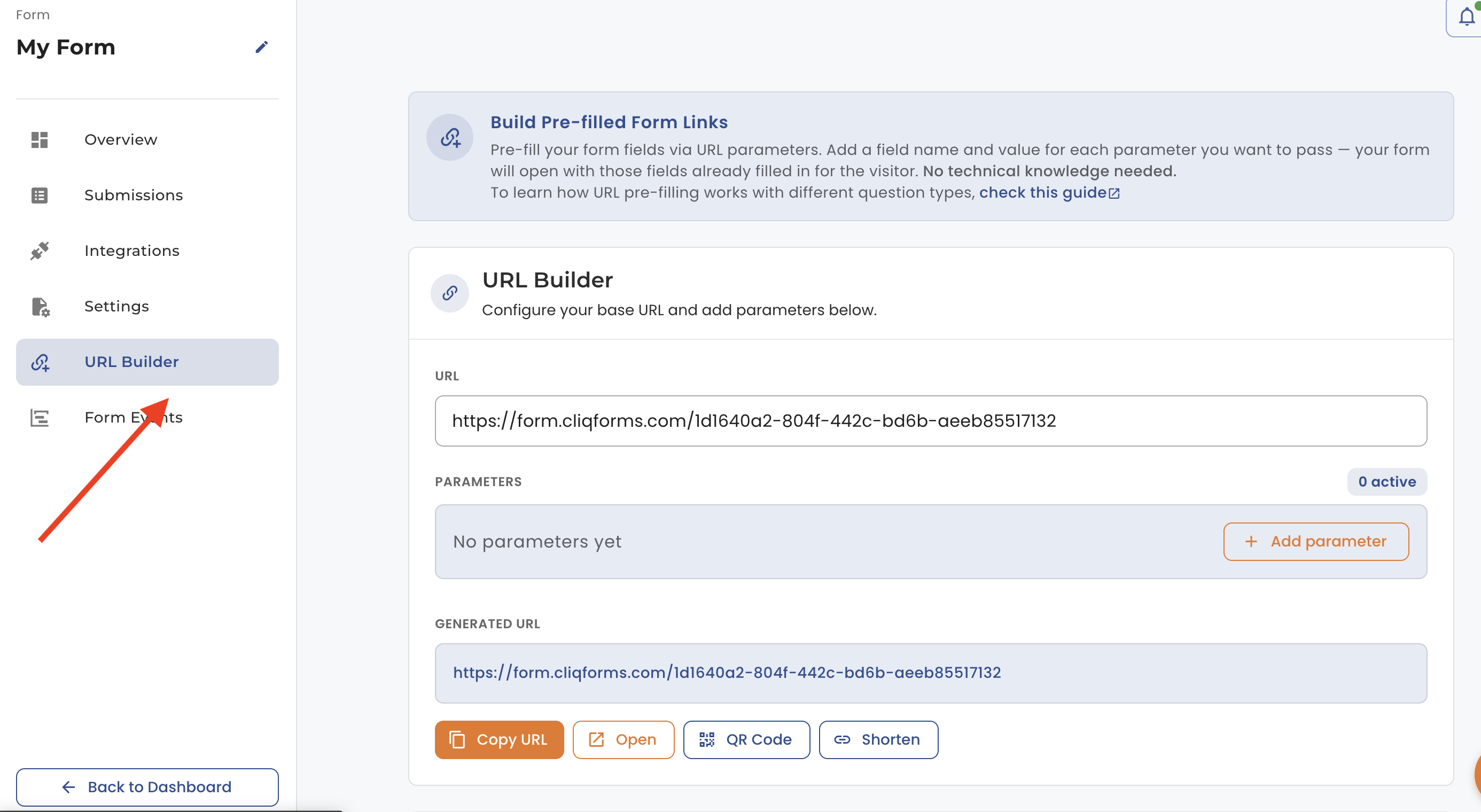Open the notifications bell
Image resolution: width=1481 pixels, height=812 pixels.
pos(1466,17)
